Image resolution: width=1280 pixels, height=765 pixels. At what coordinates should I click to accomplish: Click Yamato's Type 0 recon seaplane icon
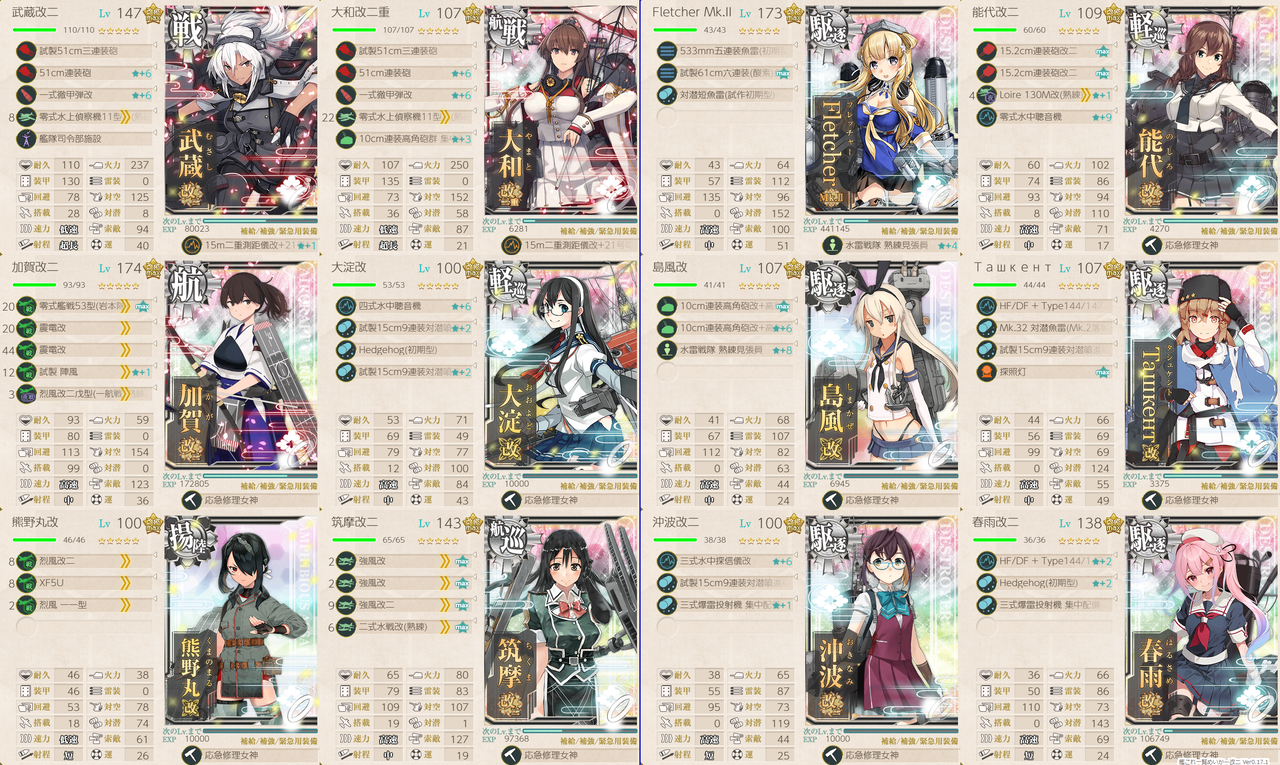click(346, 116)
